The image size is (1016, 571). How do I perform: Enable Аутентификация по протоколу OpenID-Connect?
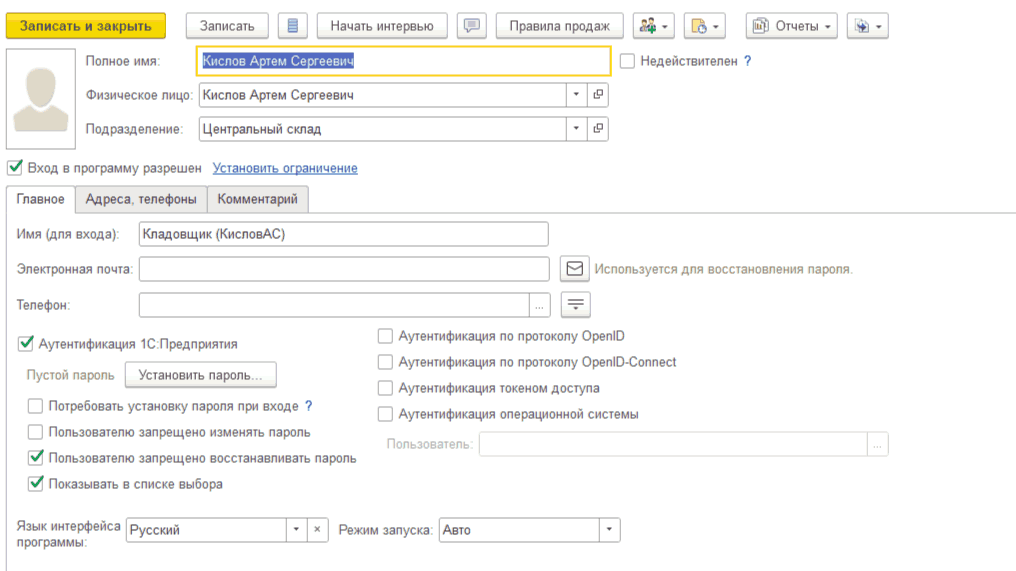(x=385, y=362)
